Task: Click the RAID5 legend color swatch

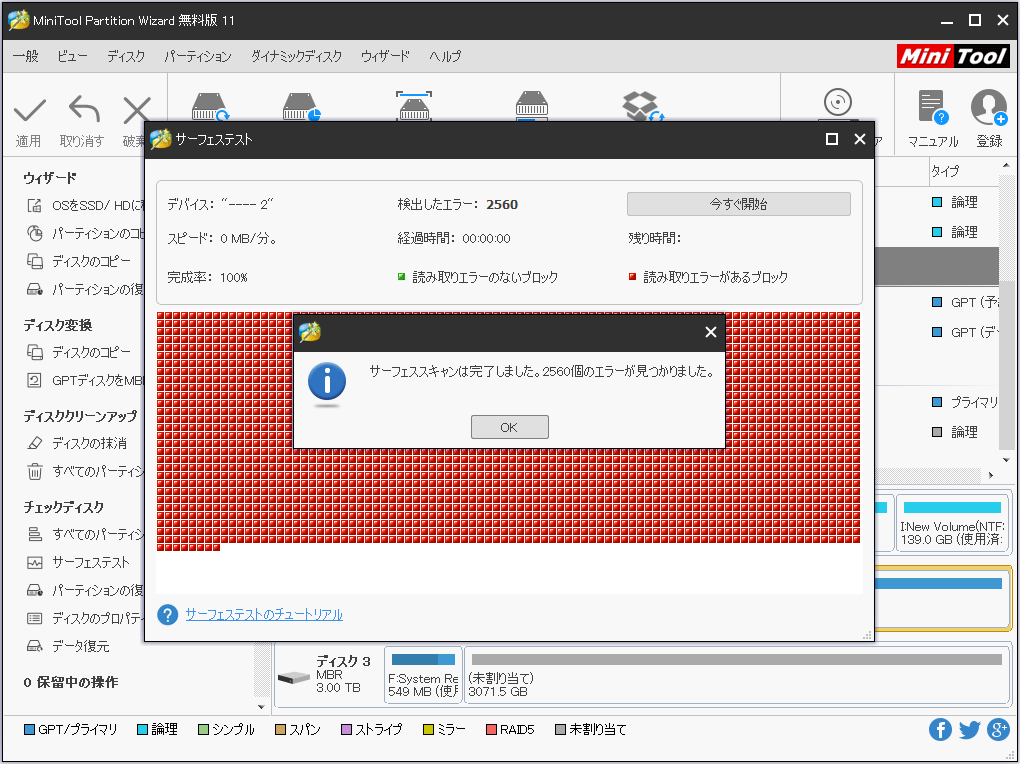Action: pos(490,729)
